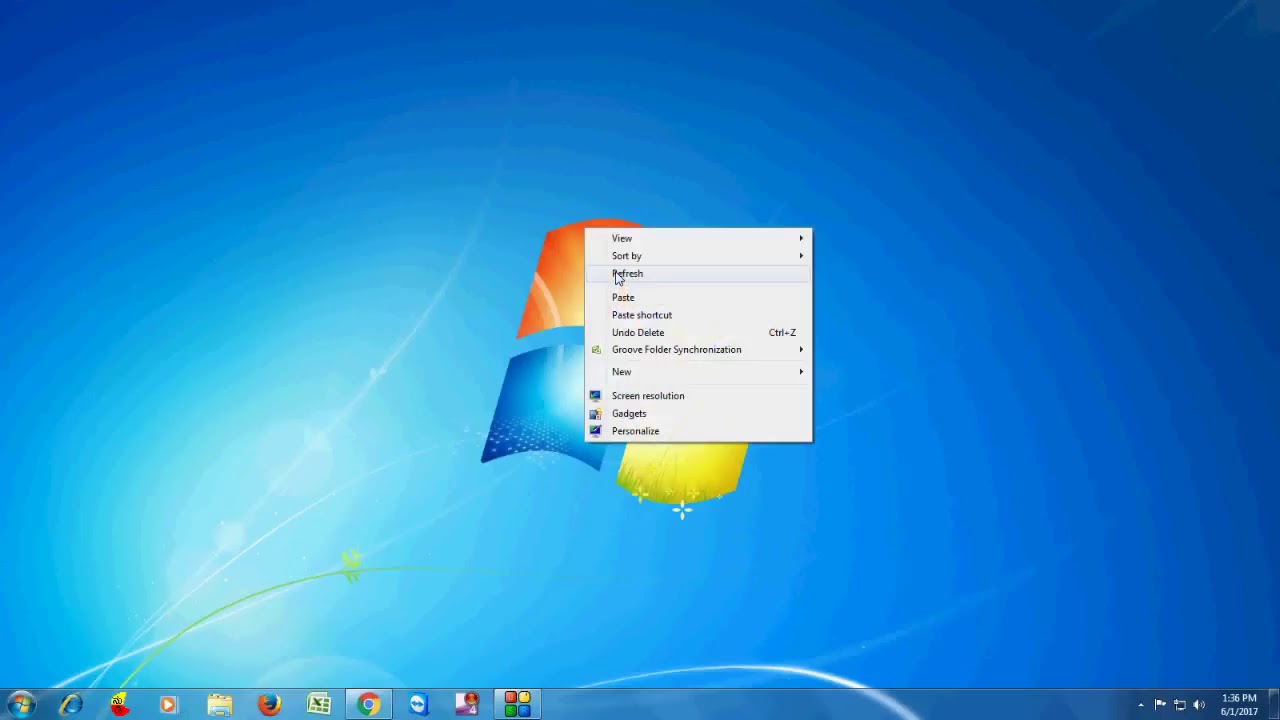
Task: Select Paste shortcut menu entry
Action: coord(698,315)
